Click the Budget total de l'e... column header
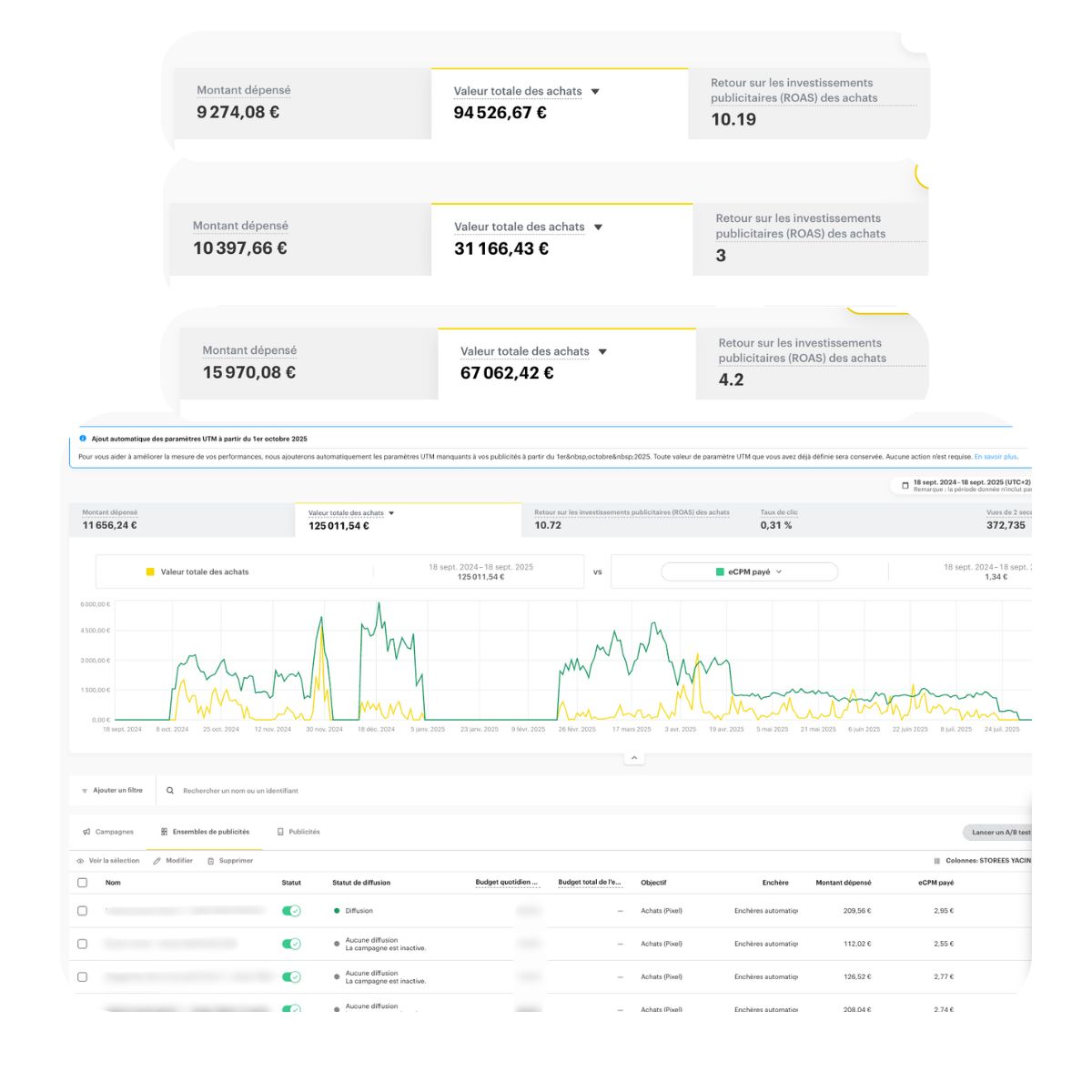The image size is (1092, 1092). tap(590, 883)
